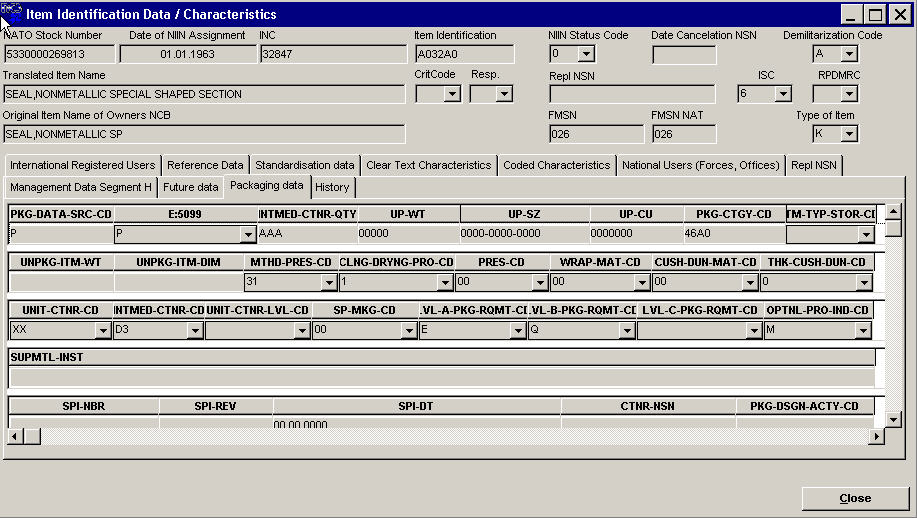Maximize the Item Identification Data window

[x=875, y=14]
